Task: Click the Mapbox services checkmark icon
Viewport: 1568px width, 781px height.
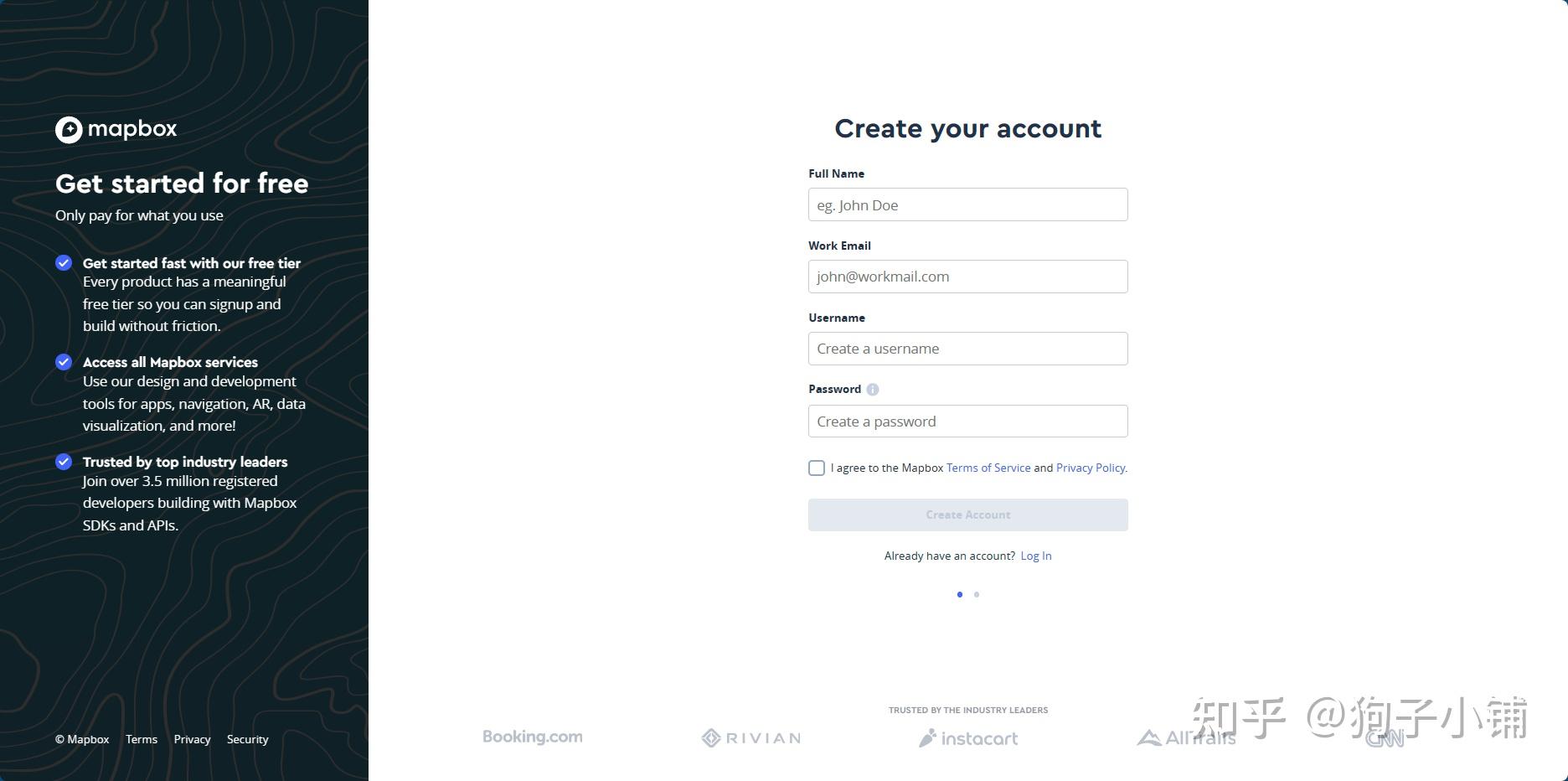Action: (64, 362)
